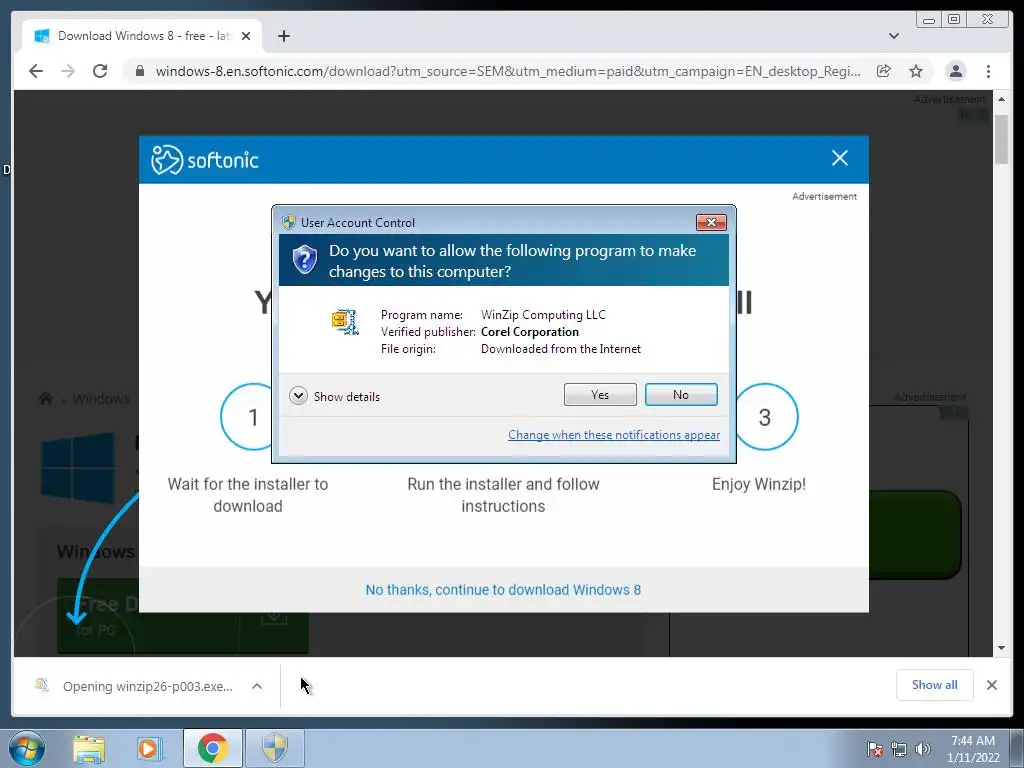Select the Download Windows 8 tab
The height and width of the screenshot is (768, 1024).
[142, 36]
